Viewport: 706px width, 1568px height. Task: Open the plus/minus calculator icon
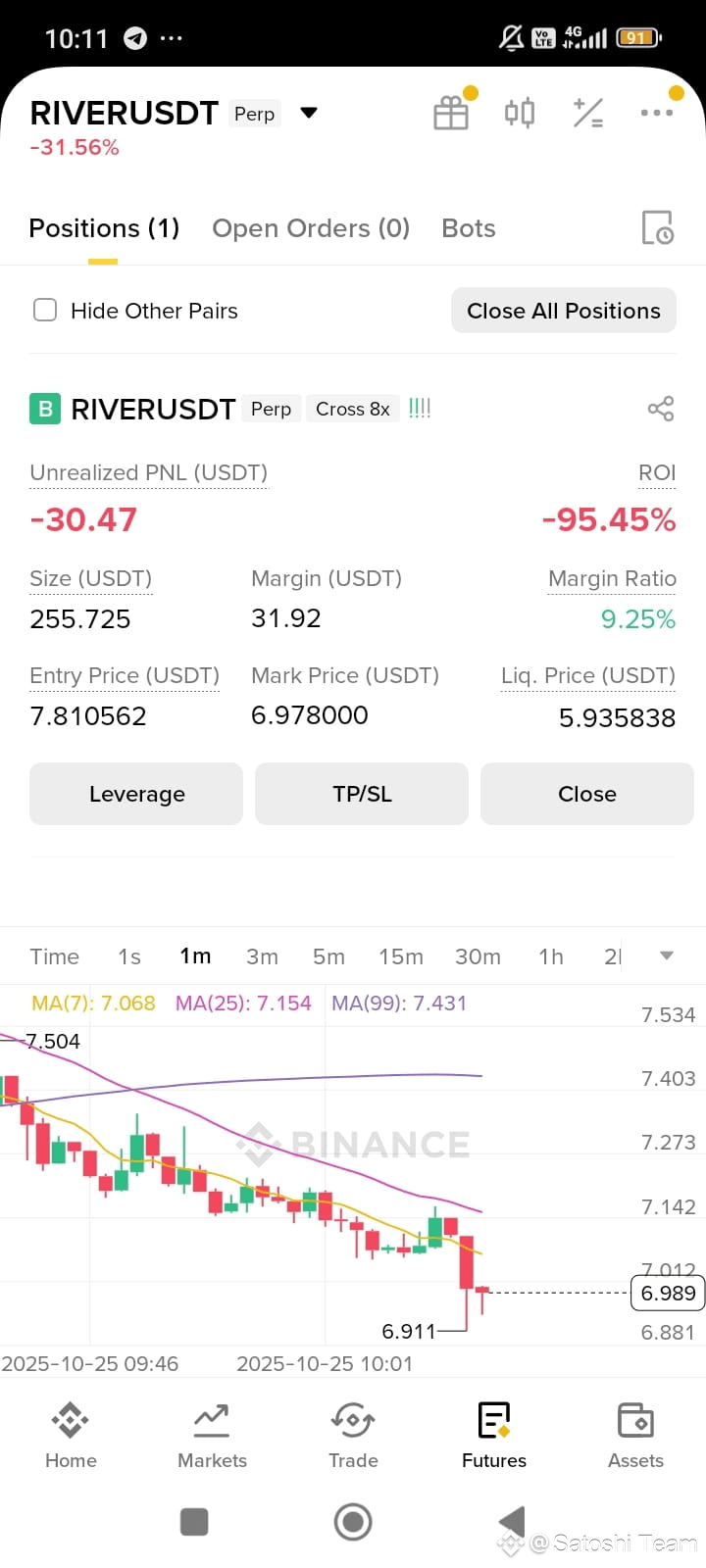pyautogui.click(x=587, y=113)
